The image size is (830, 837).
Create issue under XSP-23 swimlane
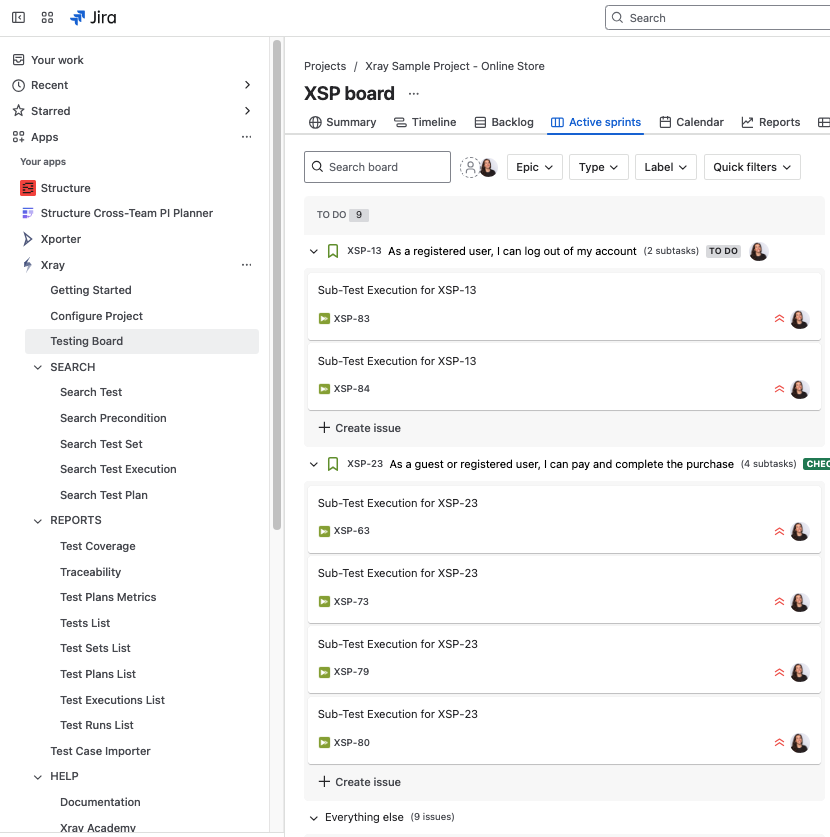[x=360, y=782]
